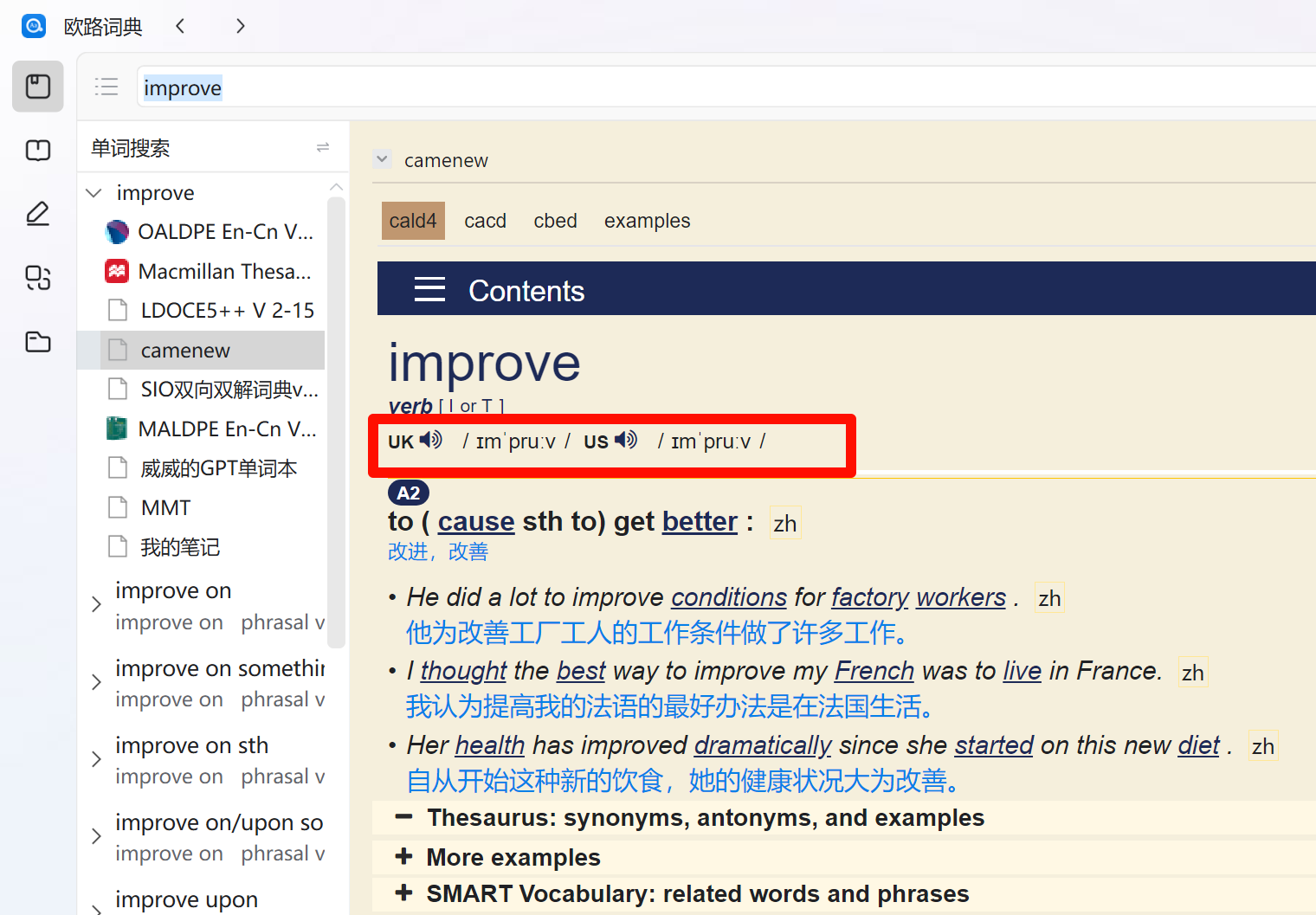Switch to the cald4 tab
Viewport: 1316px width, 915px height.
pyautogui.click(x=413, y=221)
